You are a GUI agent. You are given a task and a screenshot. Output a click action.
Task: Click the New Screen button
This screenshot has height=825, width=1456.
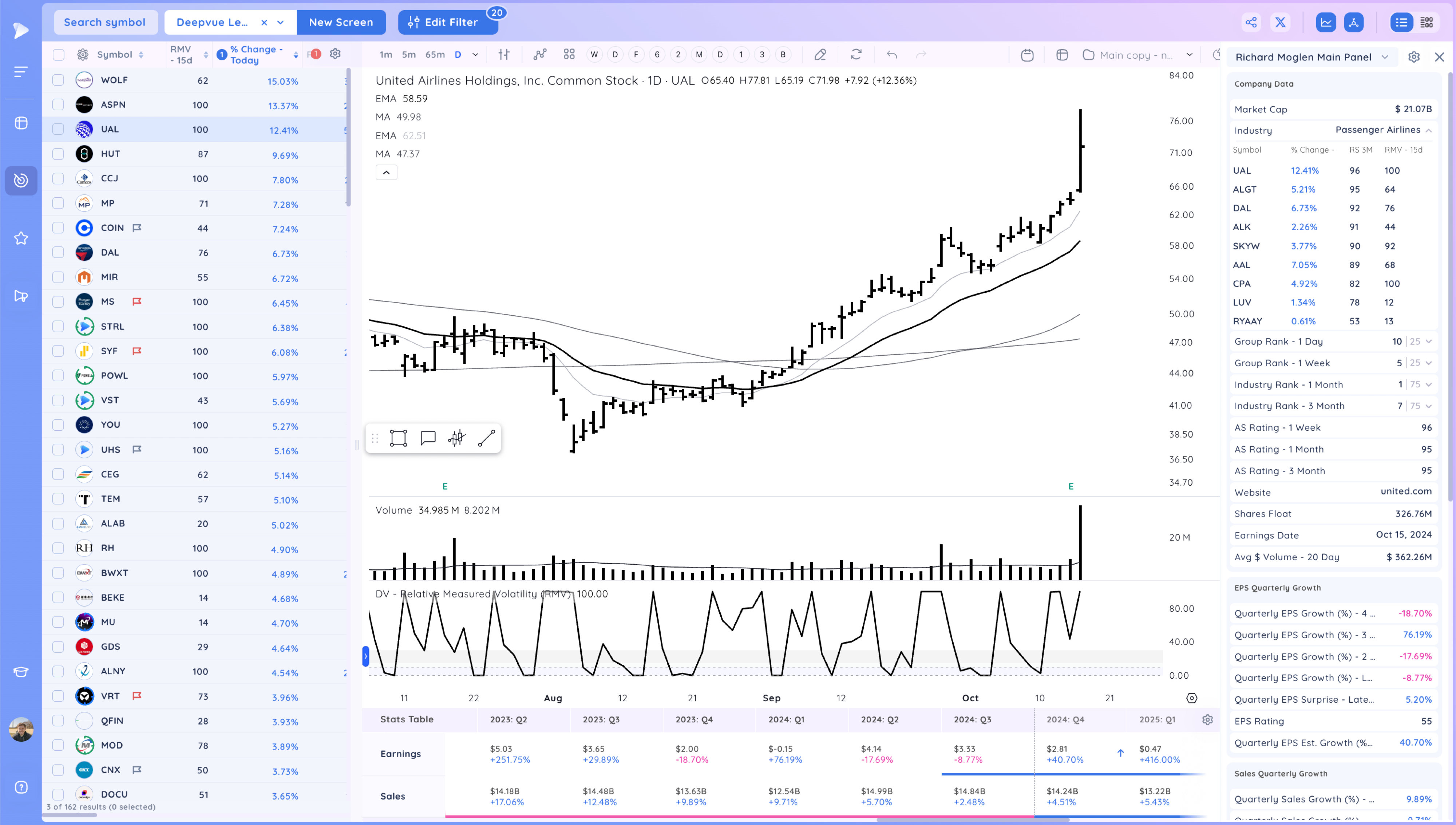340,22
